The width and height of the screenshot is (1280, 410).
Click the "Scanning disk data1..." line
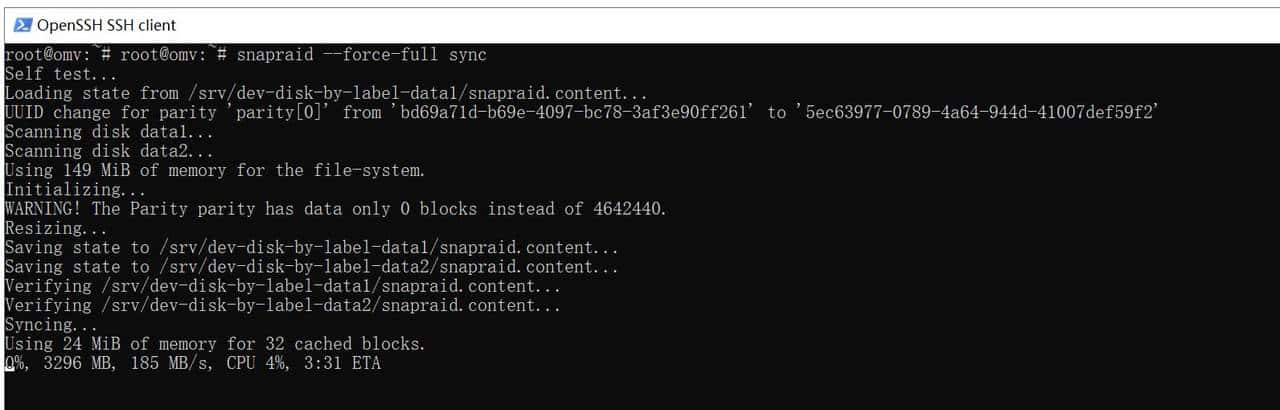(109, 131)
